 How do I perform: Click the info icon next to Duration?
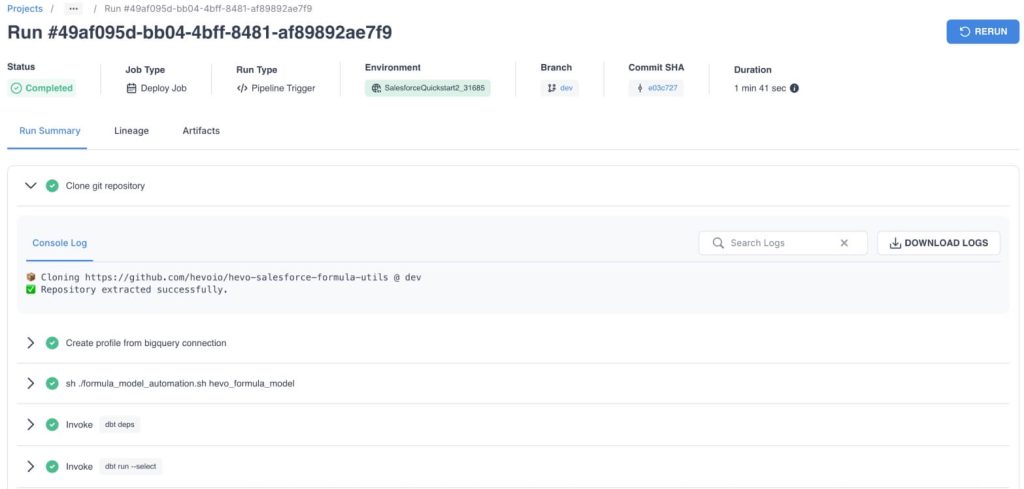(794, 88)
